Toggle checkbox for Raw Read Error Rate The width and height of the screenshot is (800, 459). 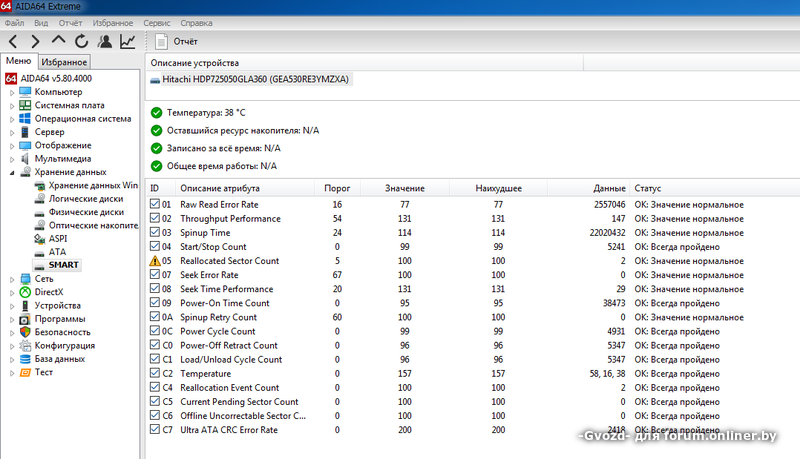pyautogui.click(x=154, y=204)
